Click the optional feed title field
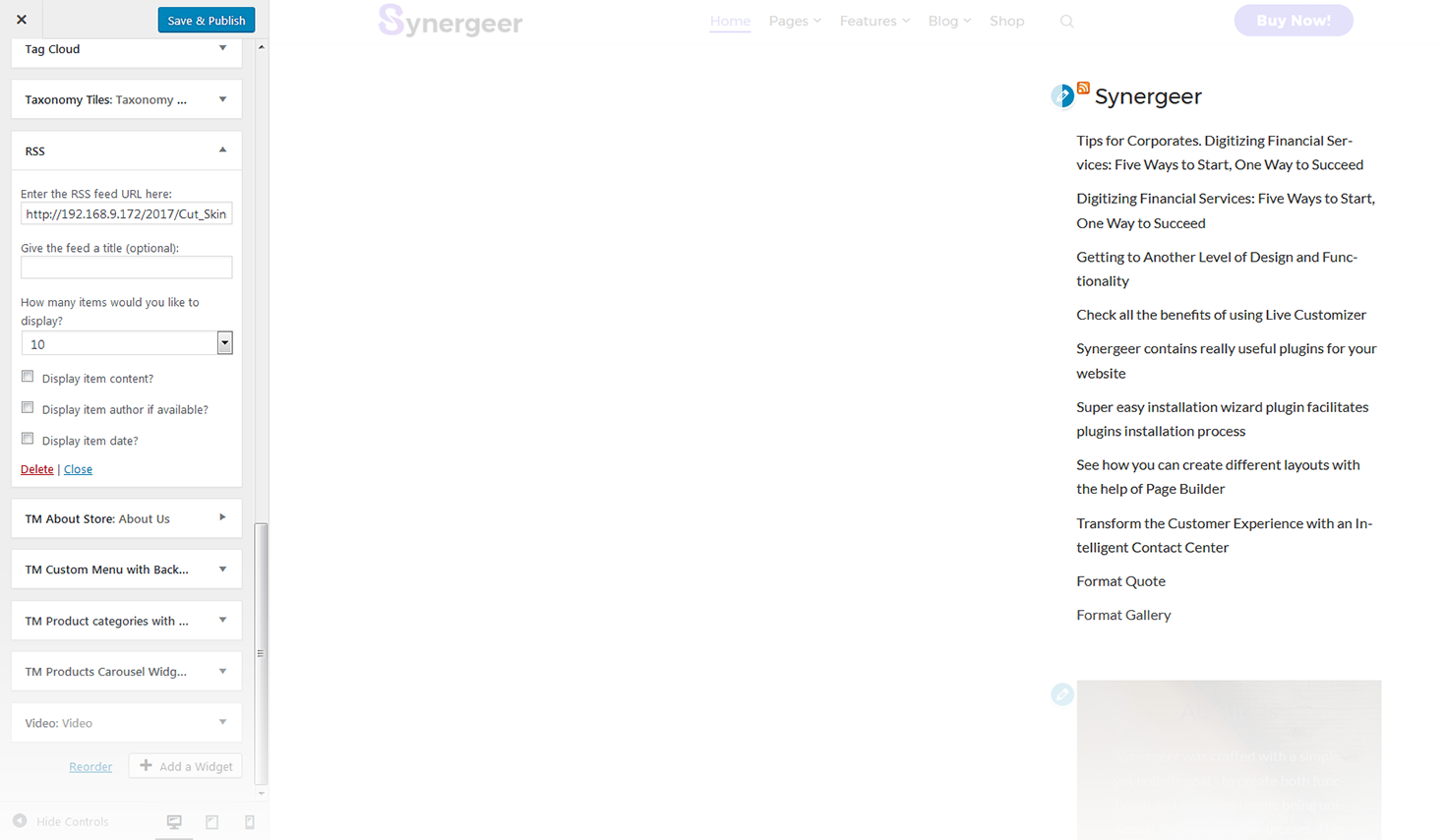This screenshot has height=840, width=1447. tap(126, 267)
